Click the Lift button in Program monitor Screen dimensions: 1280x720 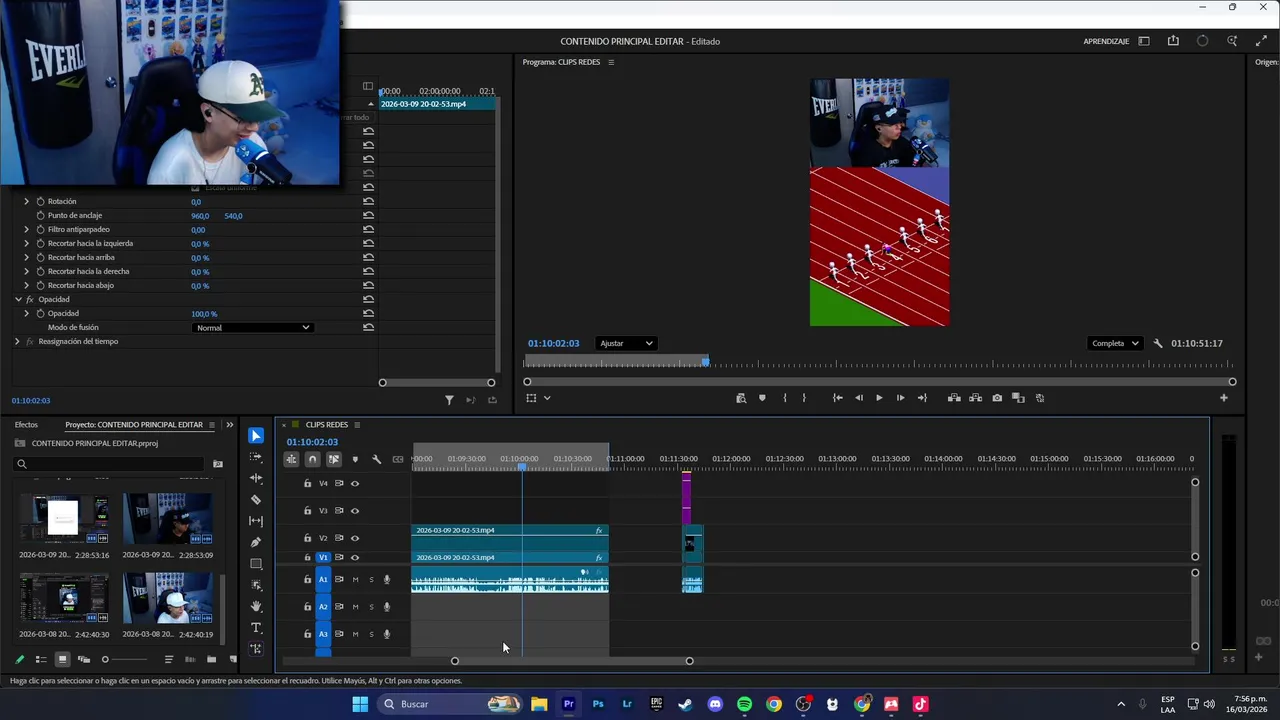tap(954, 398)
